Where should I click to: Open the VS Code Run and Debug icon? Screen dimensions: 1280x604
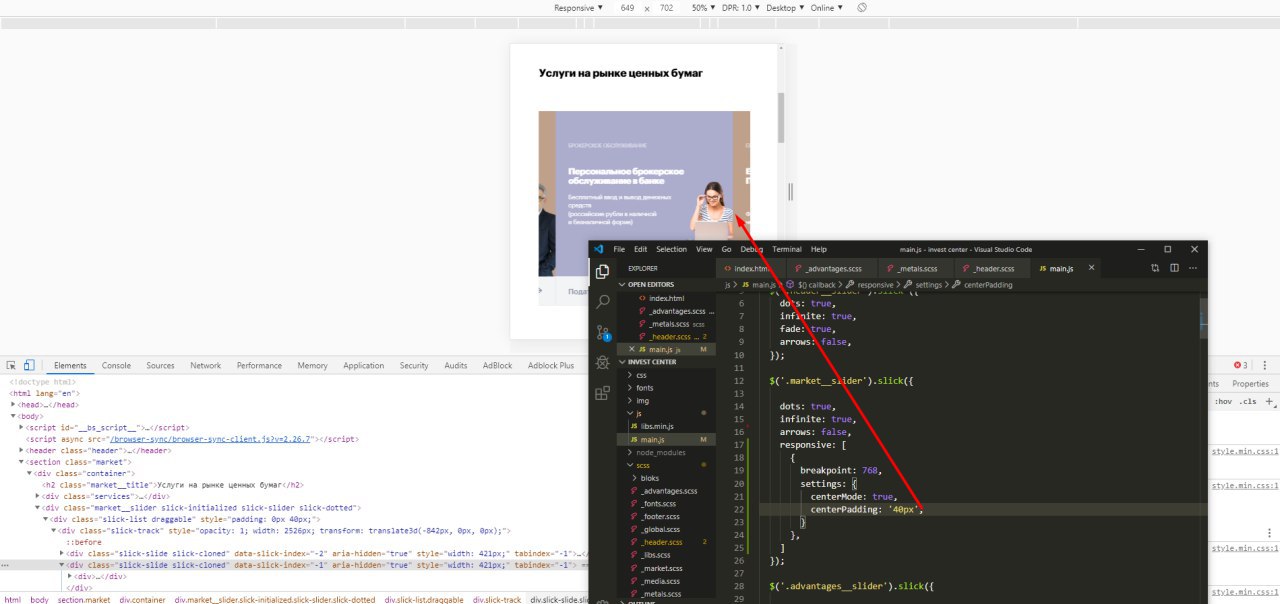(x=603, y=363)
